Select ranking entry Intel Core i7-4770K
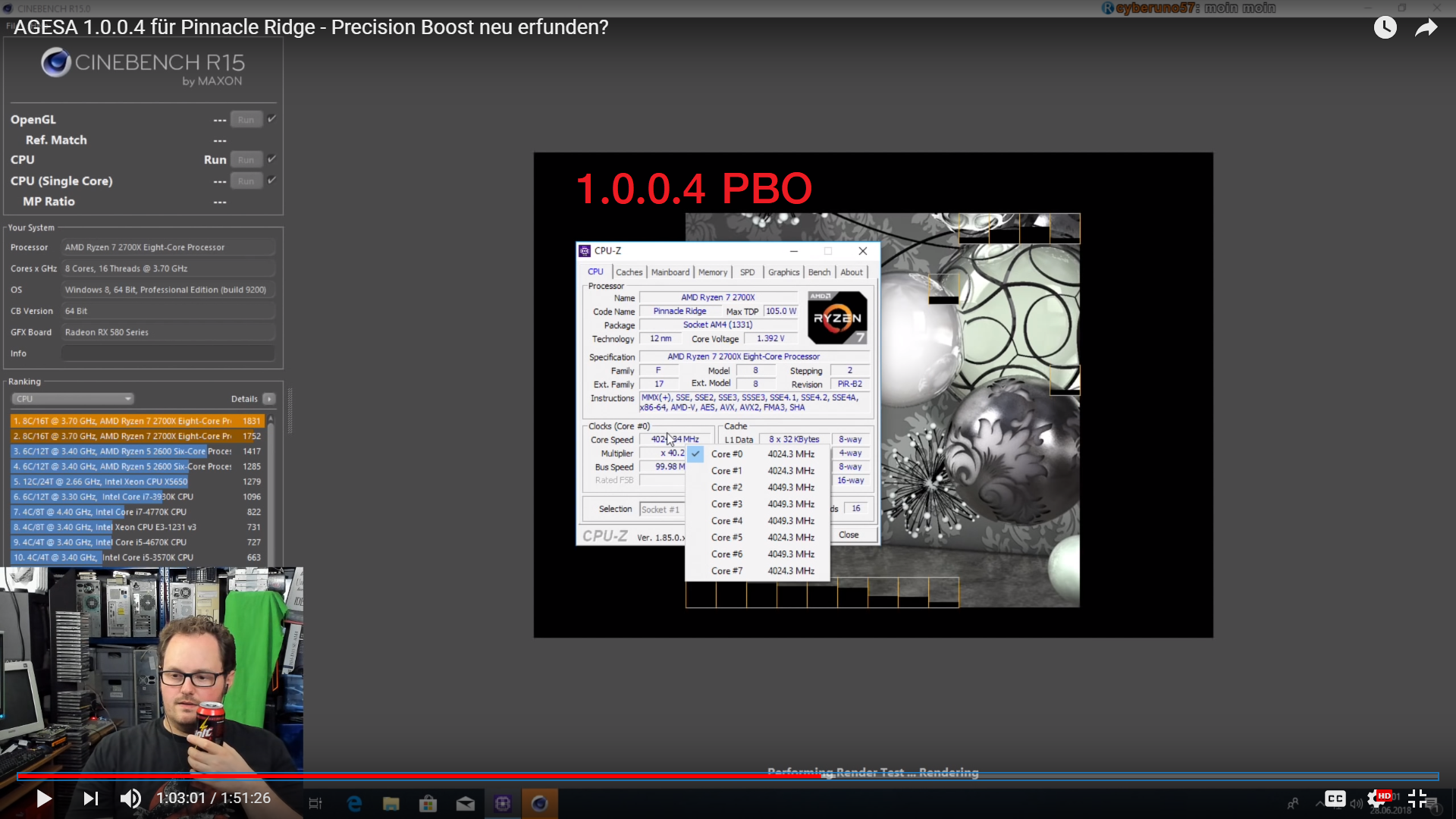 [x=137, y=512]
